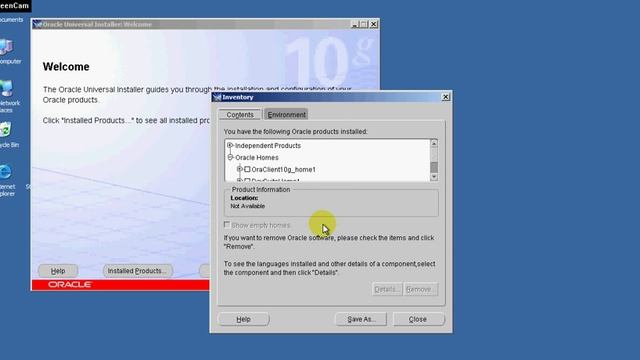640x360 pixels.
Task: Maximize the Oracle Universal Installer window
Action: click(364, 24)
